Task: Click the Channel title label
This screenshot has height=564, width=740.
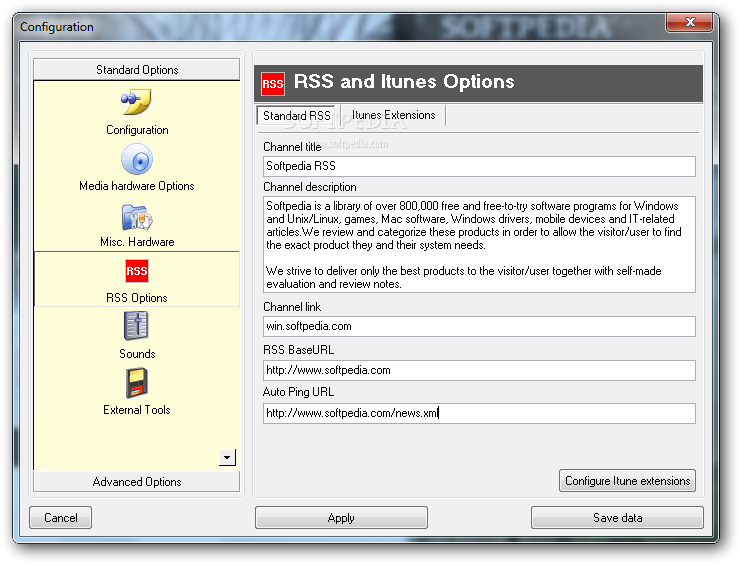Action: (292, 147)
